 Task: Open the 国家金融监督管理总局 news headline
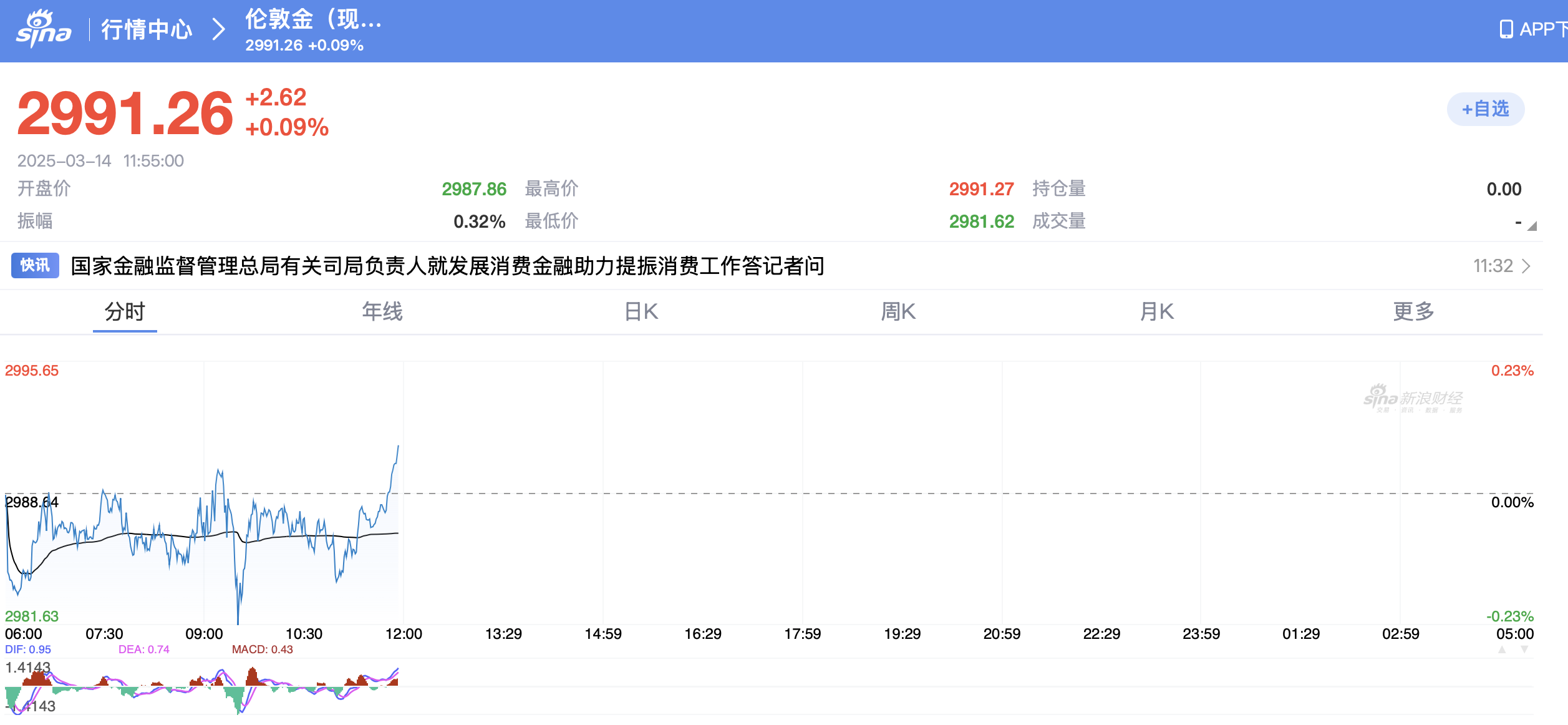click(447, 266)
